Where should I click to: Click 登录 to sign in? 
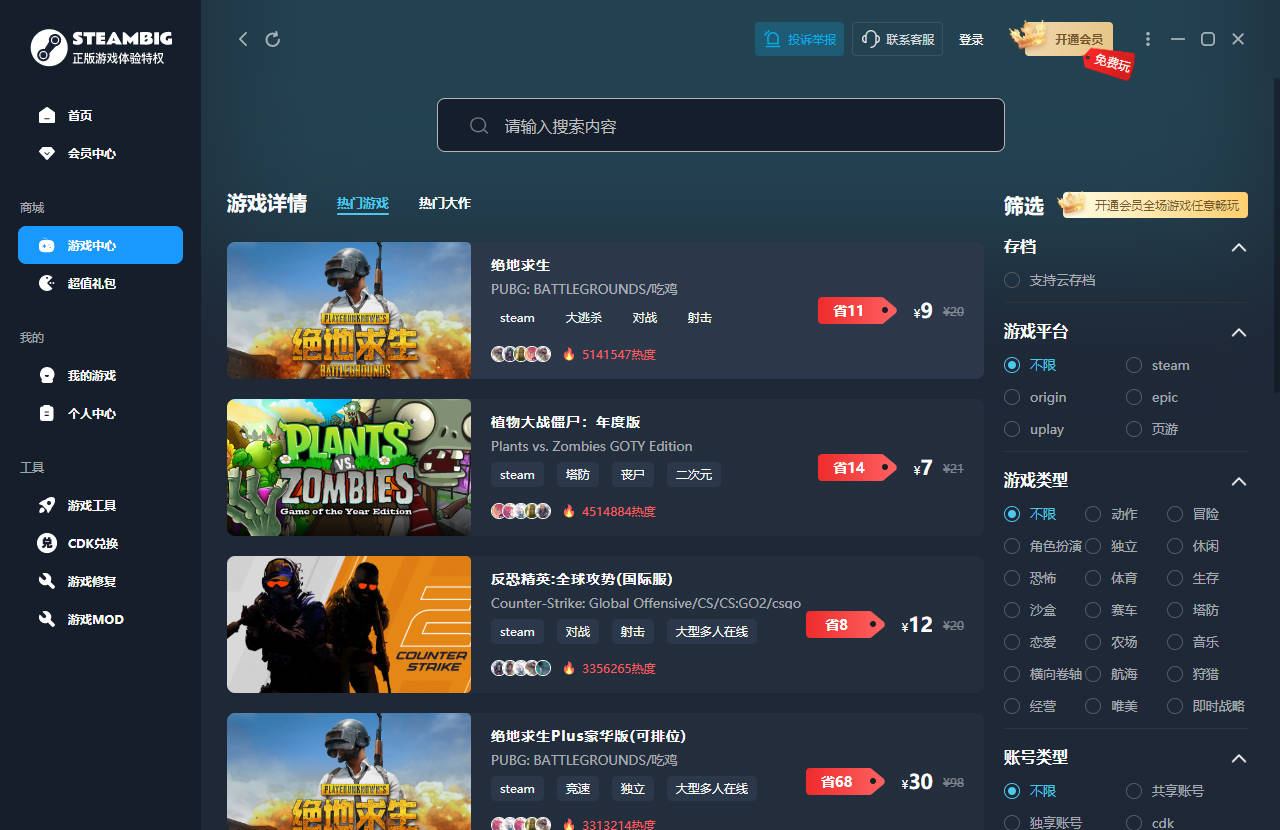[x=971, y=40]
